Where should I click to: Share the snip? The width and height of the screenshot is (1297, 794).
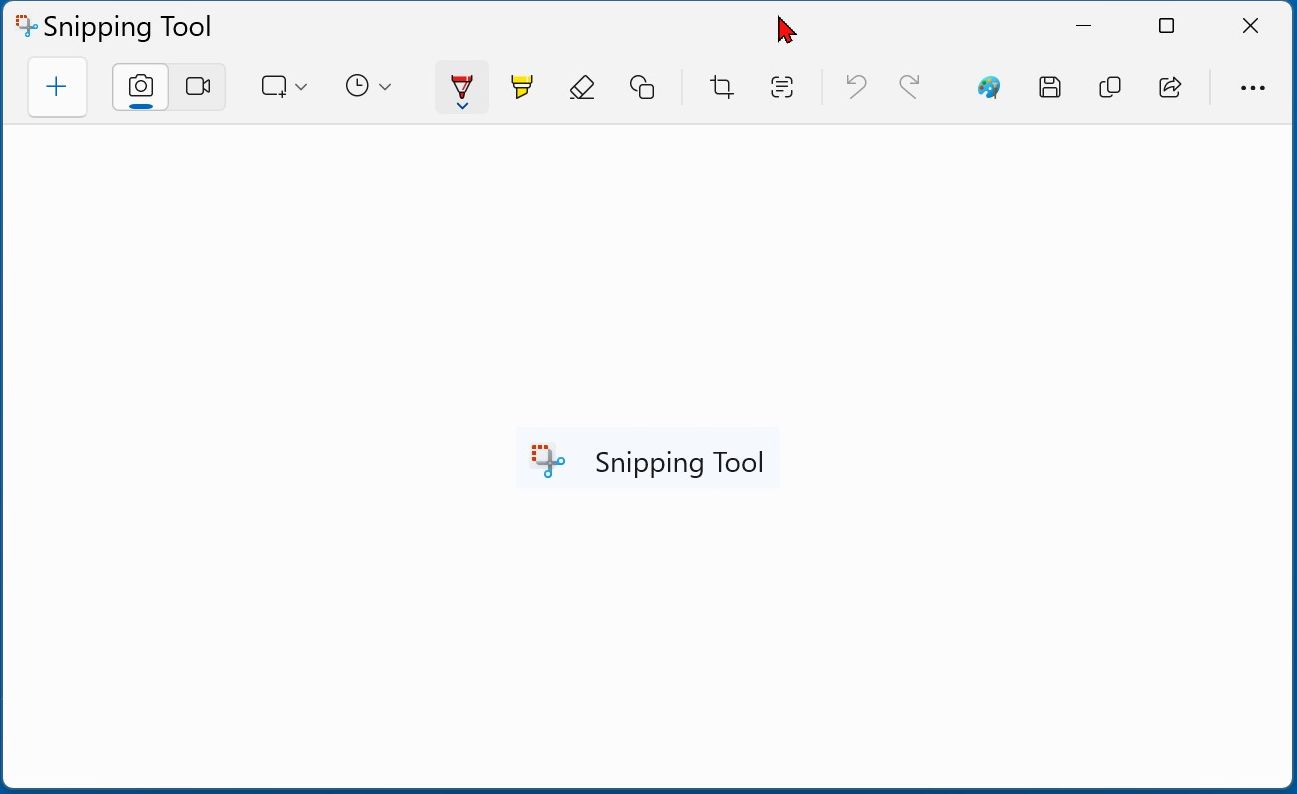[1170, 87]
